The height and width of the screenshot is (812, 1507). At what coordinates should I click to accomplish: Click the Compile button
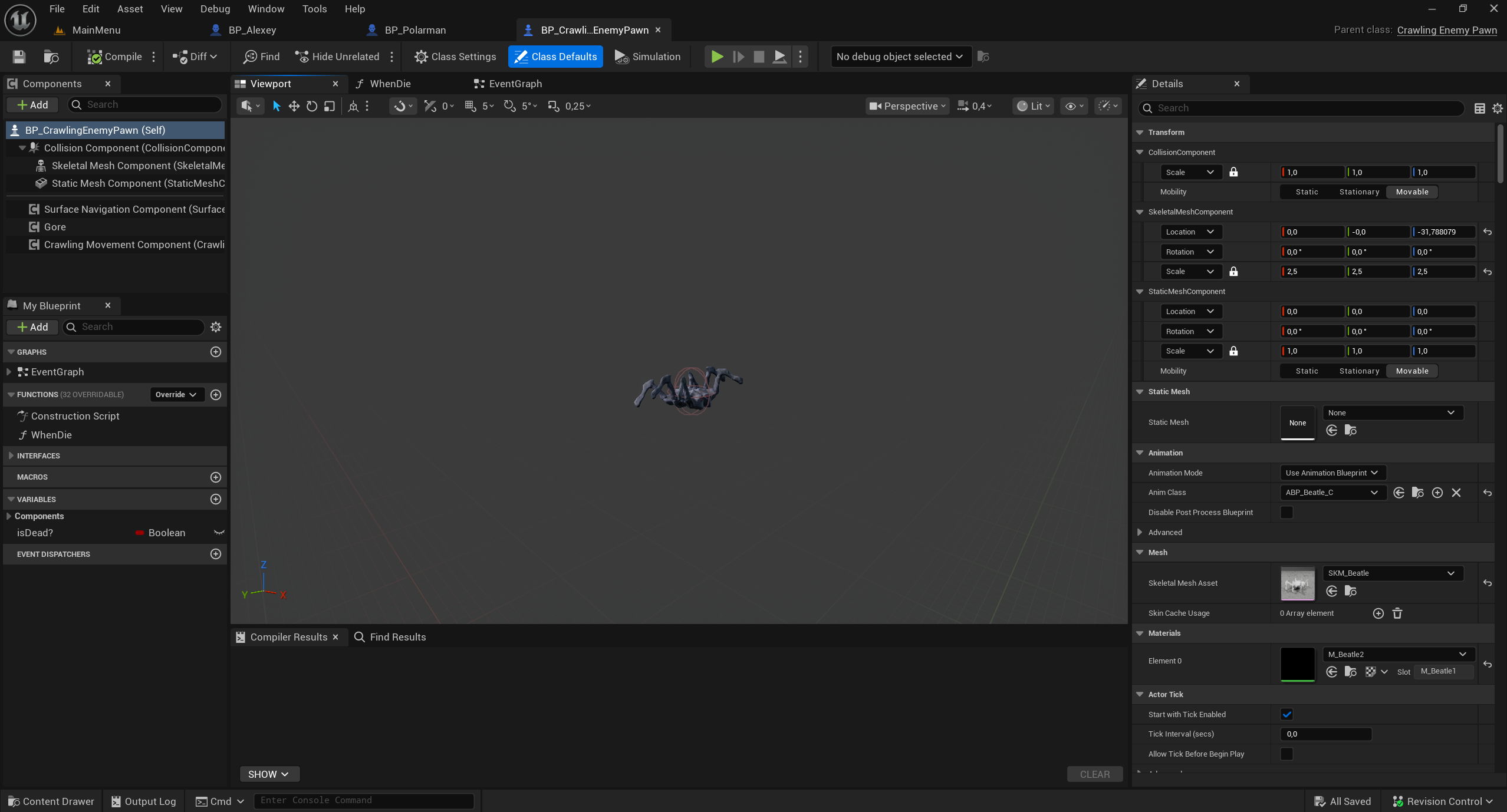[x=115, y=57]
